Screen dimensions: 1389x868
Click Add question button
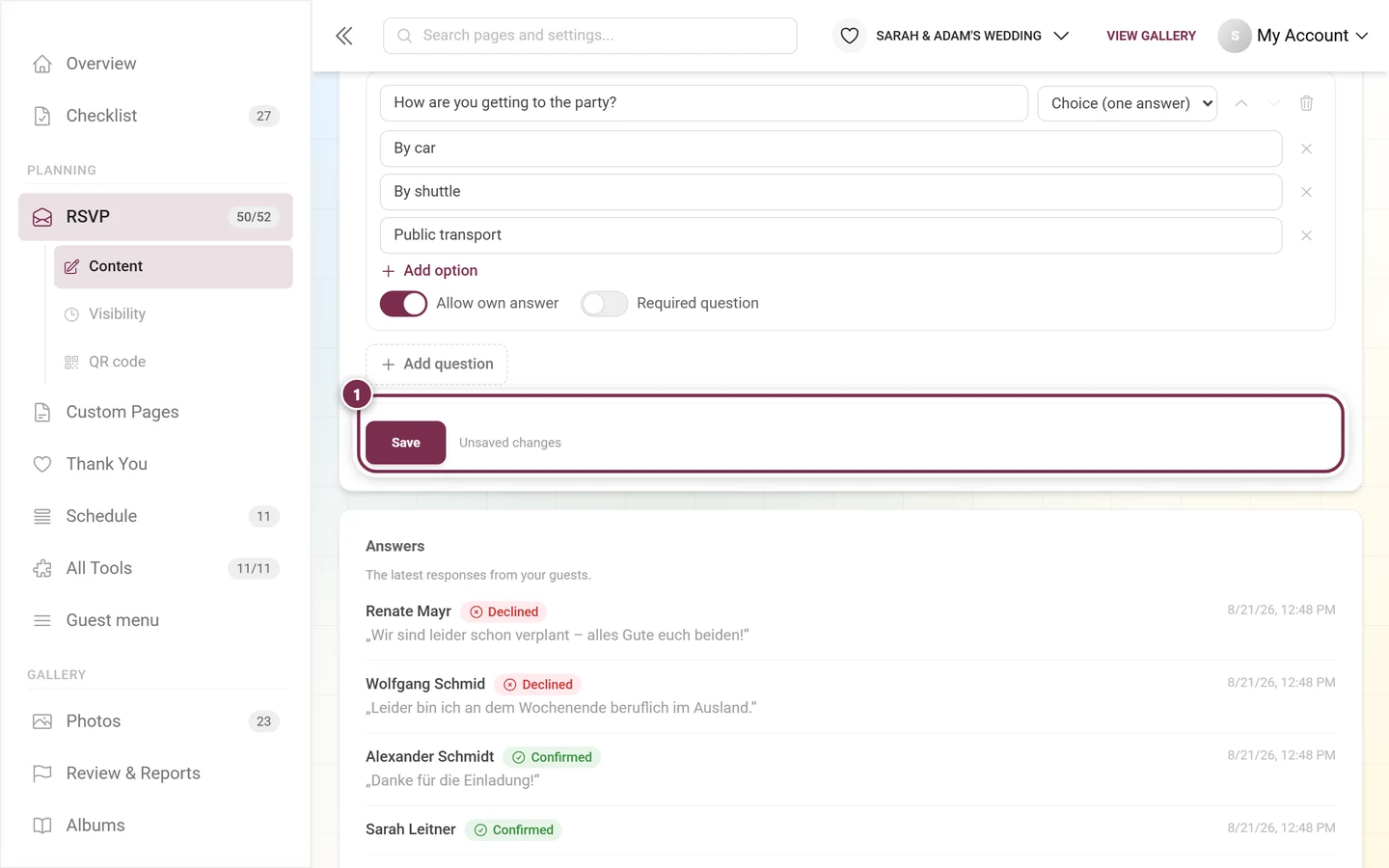(x=437, y=365)
